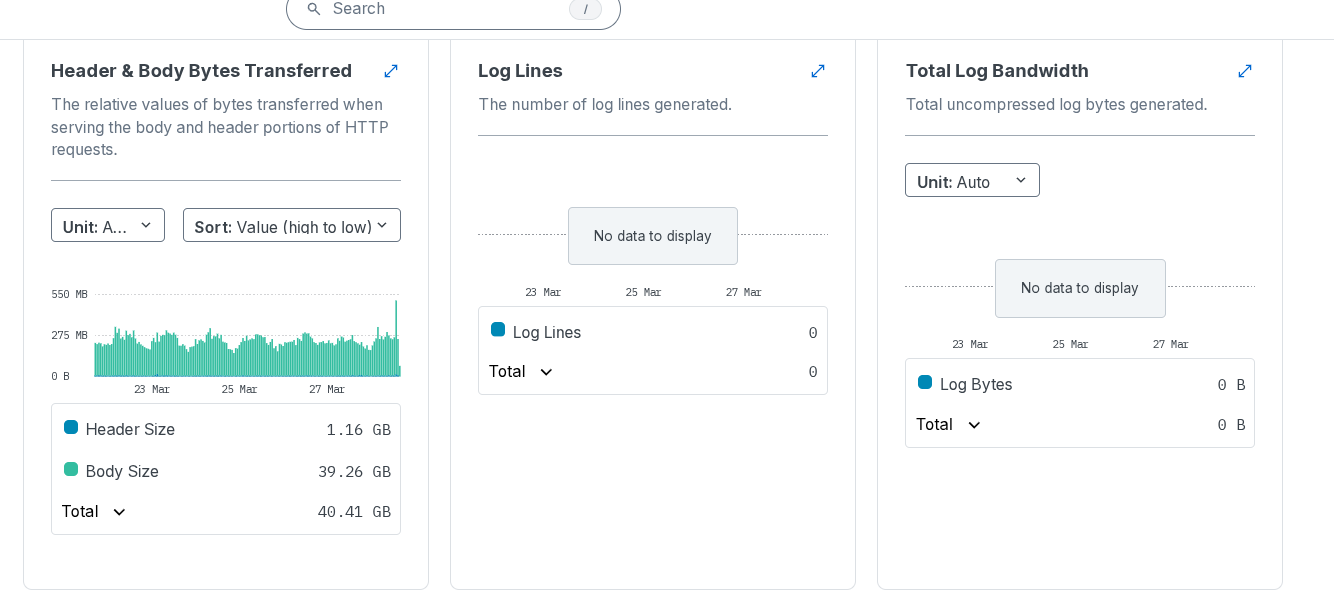Open the Unit: Auto dropdown in Log Bandwidth
The width and height of the screenshot is (1334, 599).
click(972, 181)
